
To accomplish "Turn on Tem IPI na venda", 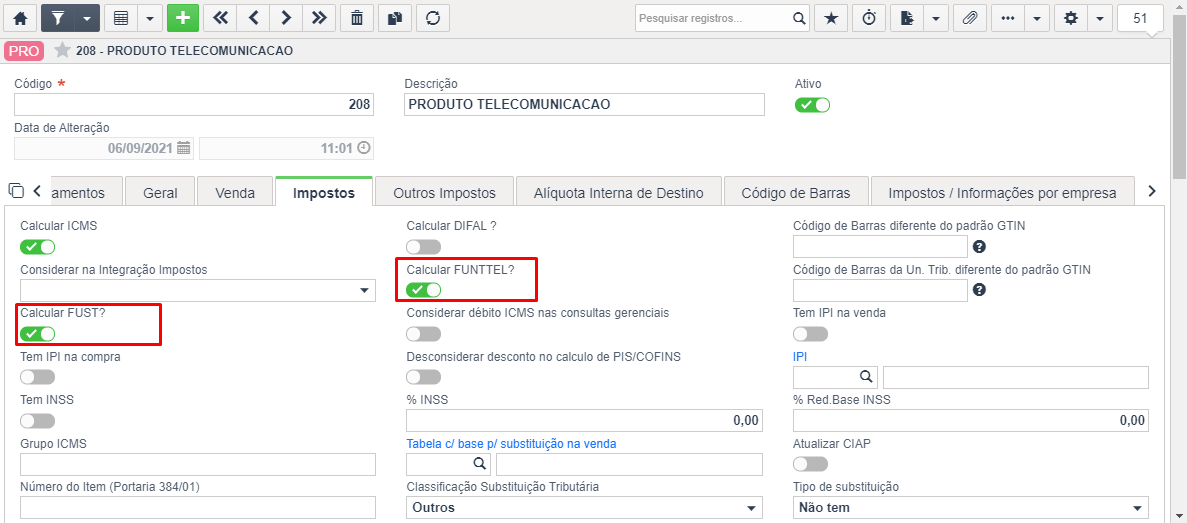I will [810, 334].
